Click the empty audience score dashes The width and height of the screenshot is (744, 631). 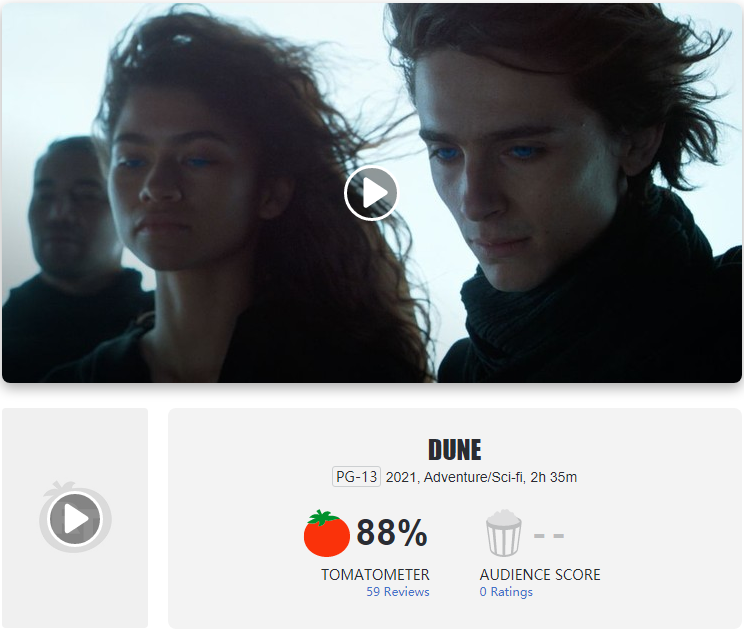click(549, 536)
